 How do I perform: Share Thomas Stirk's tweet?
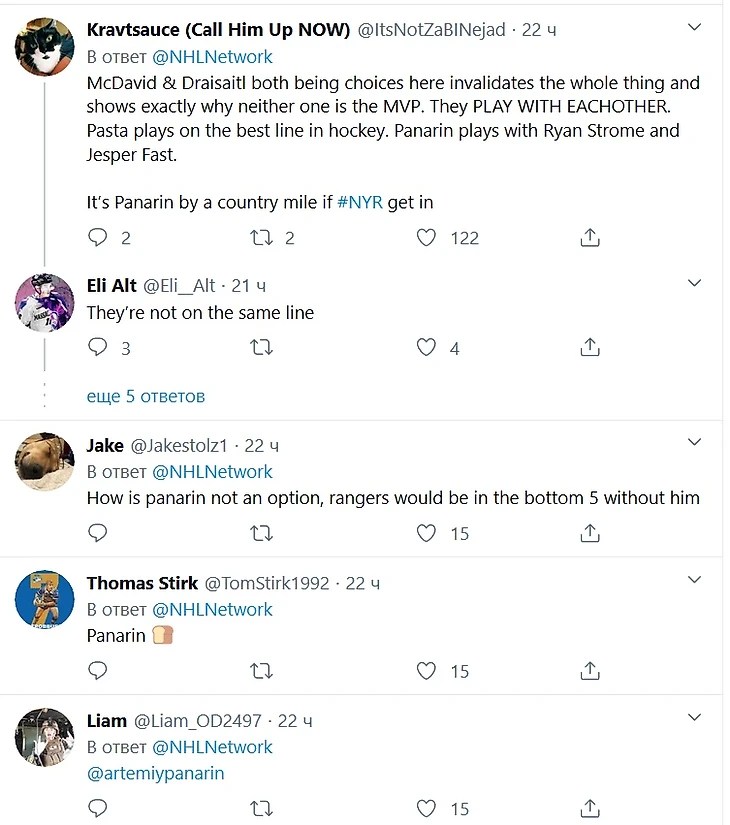[590, 671]
